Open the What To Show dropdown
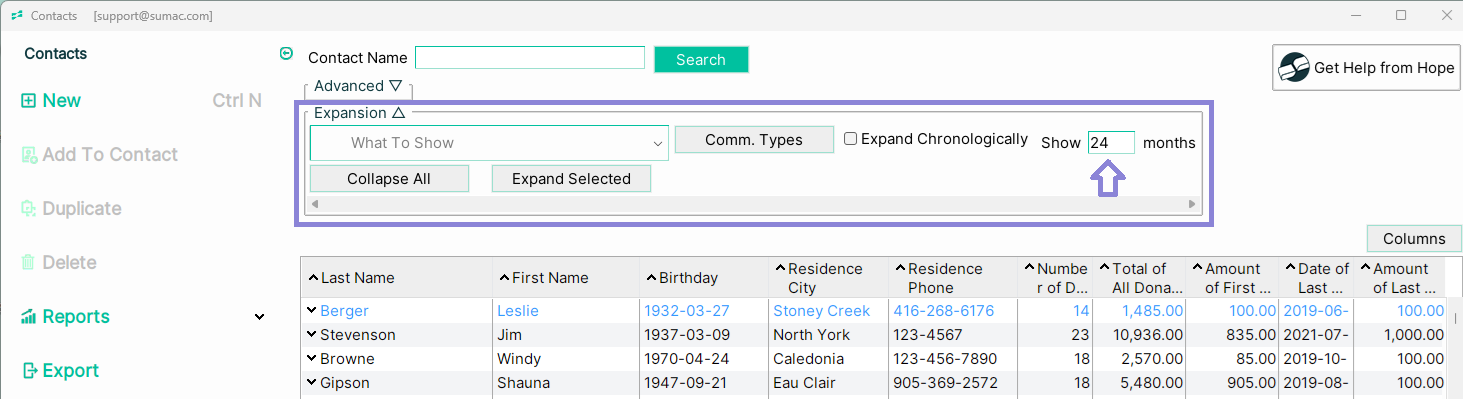 click(489, 143)
